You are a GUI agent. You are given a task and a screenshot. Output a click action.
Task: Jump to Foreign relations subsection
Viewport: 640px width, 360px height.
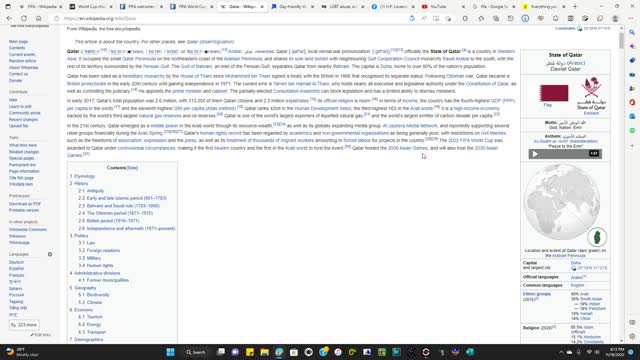[103, 251]
